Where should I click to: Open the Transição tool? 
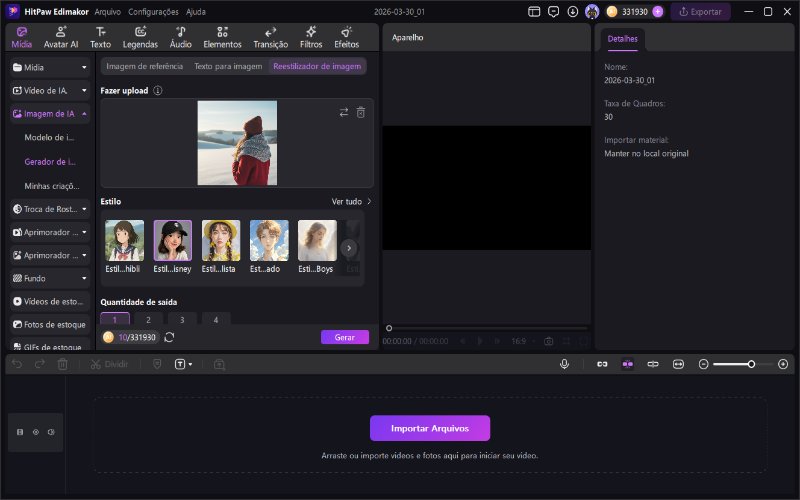click(x=270, y=38)
